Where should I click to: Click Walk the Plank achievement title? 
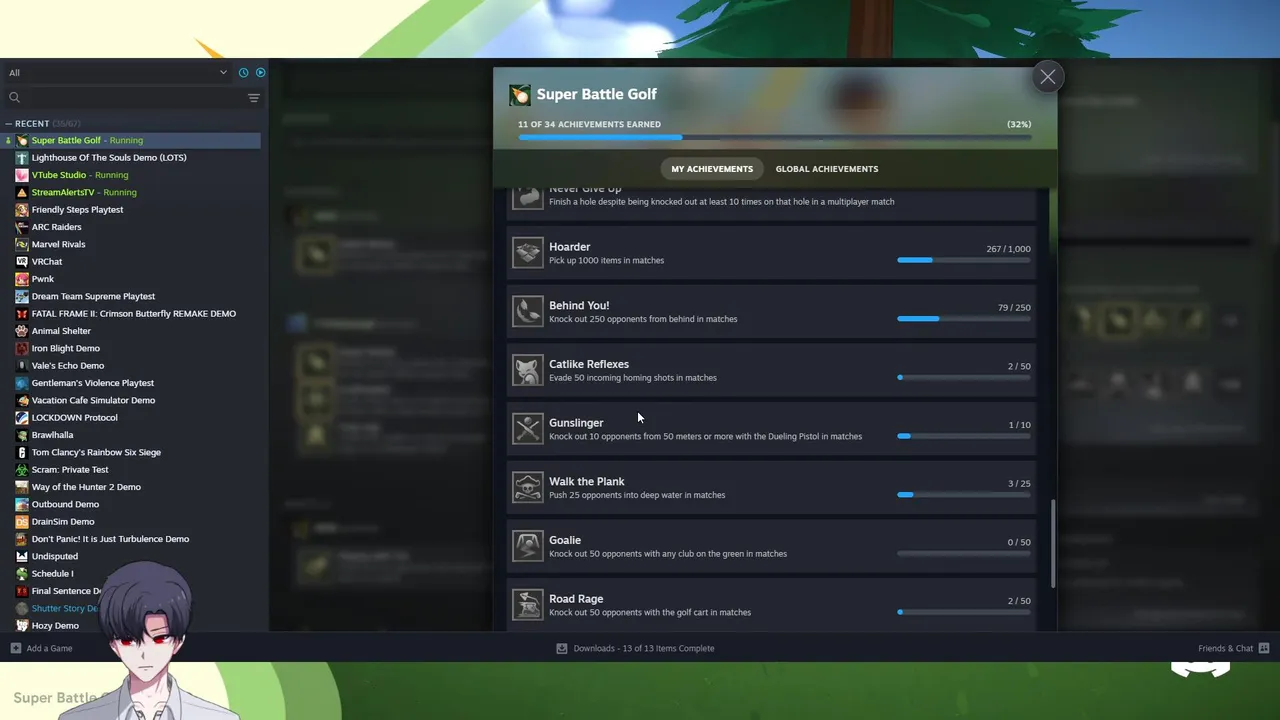(x=586, y=482)
